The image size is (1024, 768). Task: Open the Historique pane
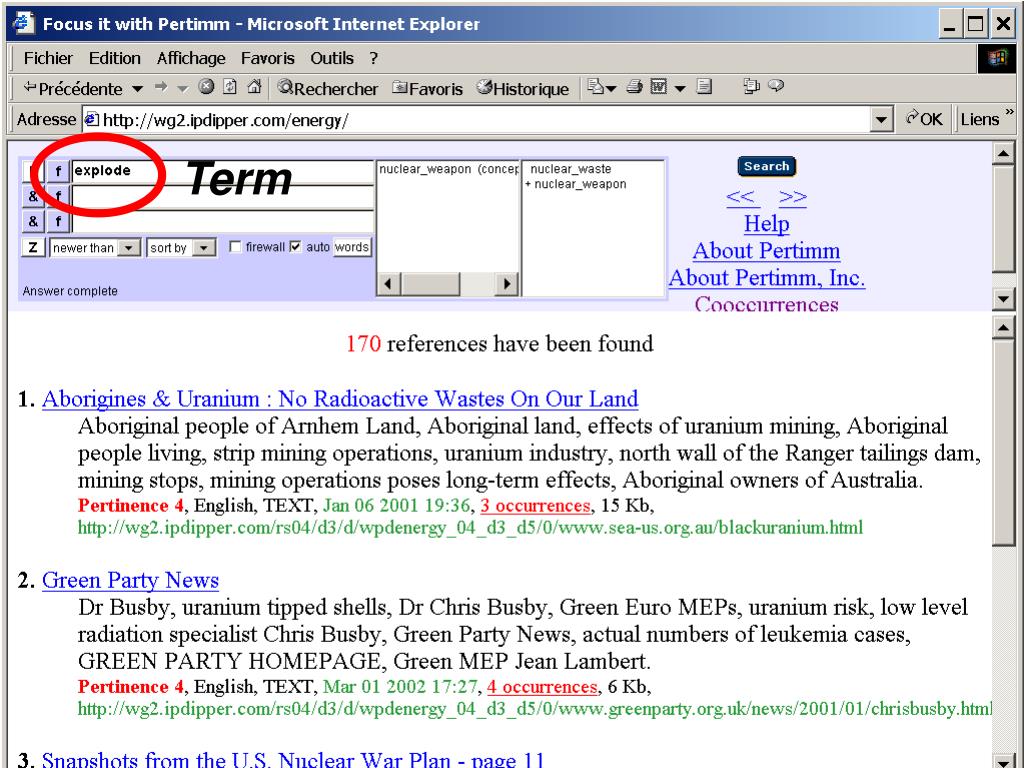pos(522,88)
